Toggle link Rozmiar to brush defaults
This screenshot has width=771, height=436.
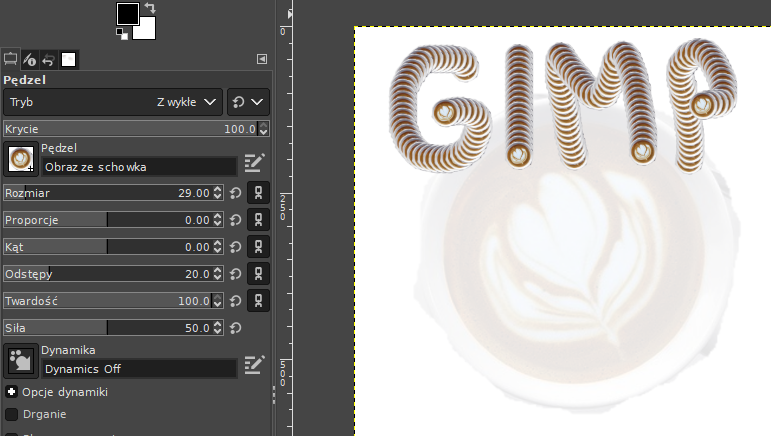259,193
